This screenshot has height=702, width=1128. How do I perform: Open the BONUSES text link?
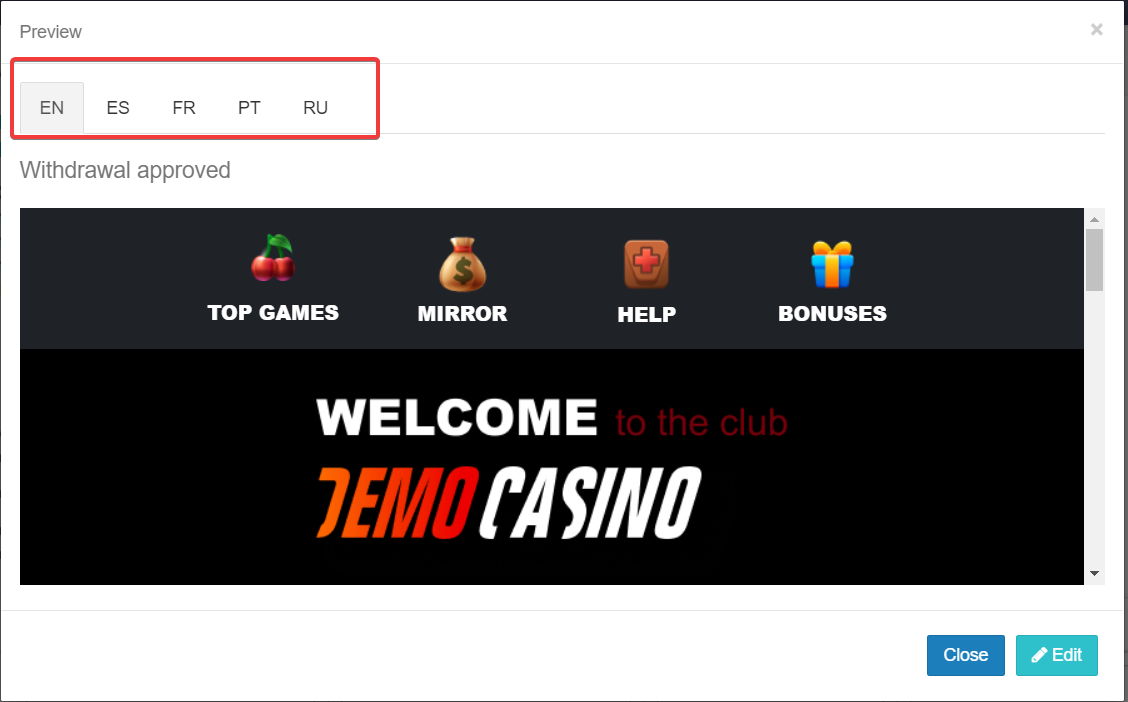832,314
